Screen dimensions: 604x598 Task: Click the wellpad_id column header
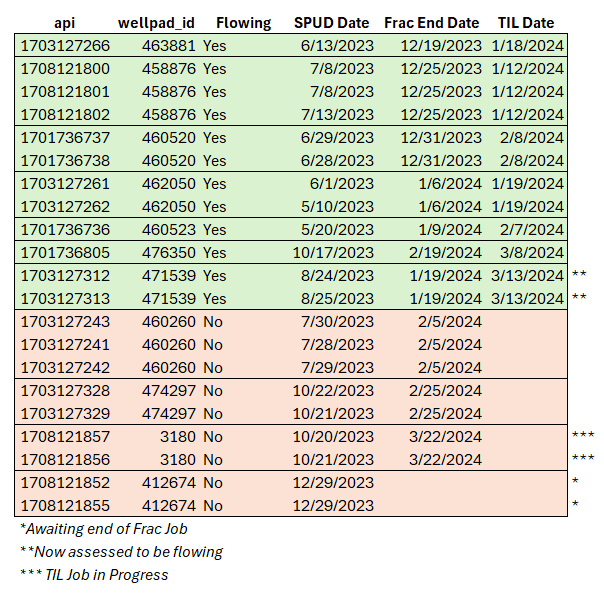(x=156, y=23)
